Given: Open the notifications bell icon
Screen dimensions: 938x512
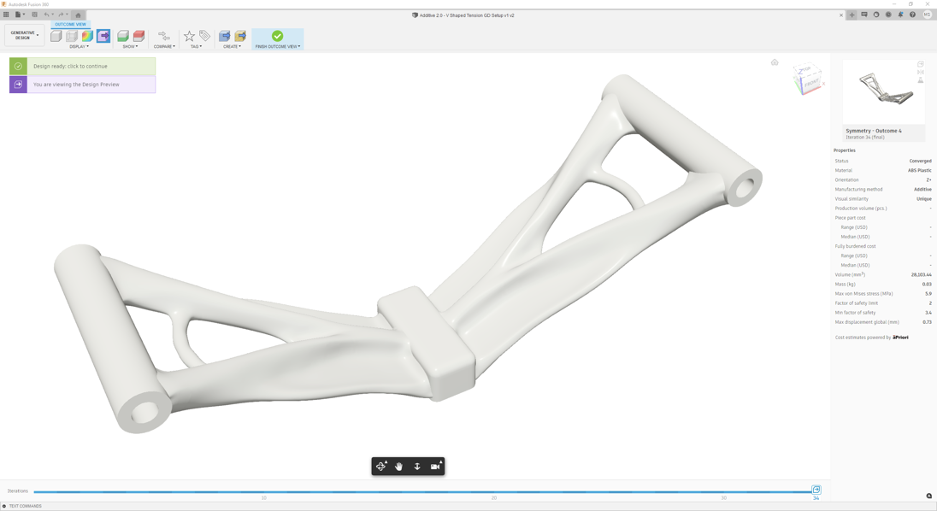Looking at the screenshot, I should [900, 14].
